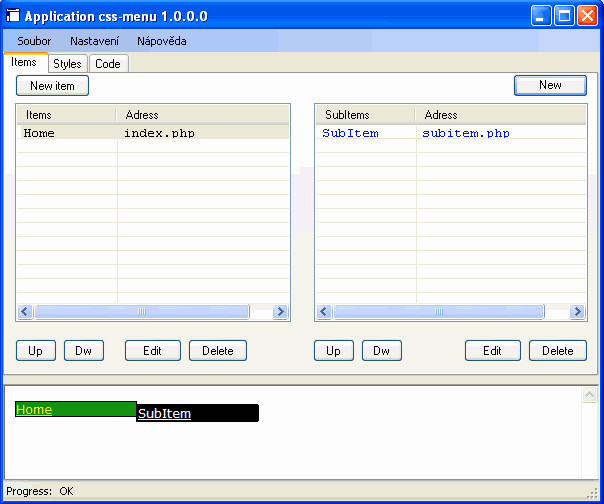Select the subitem.php address cell
The image size is (604, 504).
tap(466, 133)
